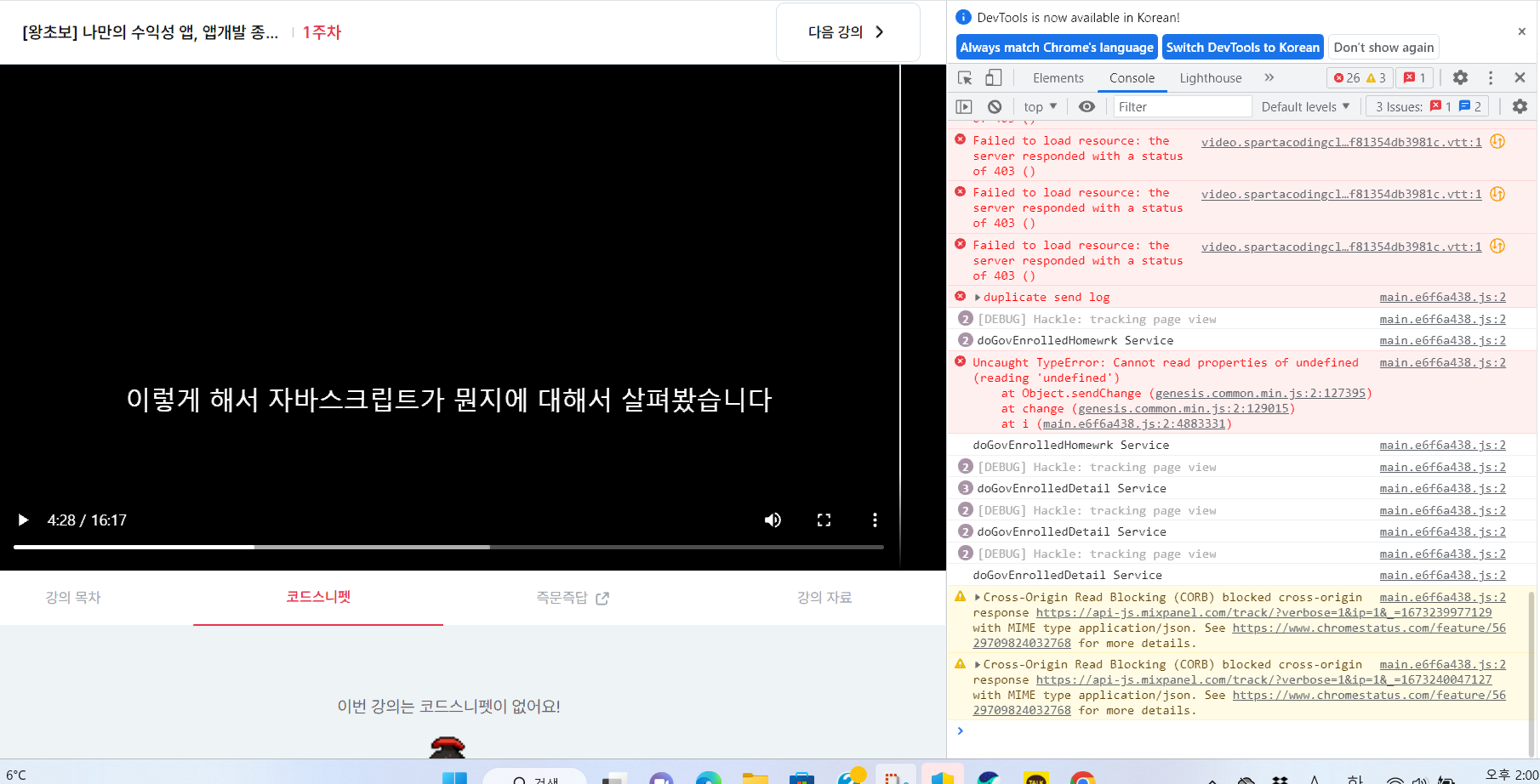Expand the duplicate send log entry
The image size is (1540, 784).
pos(978,298)
